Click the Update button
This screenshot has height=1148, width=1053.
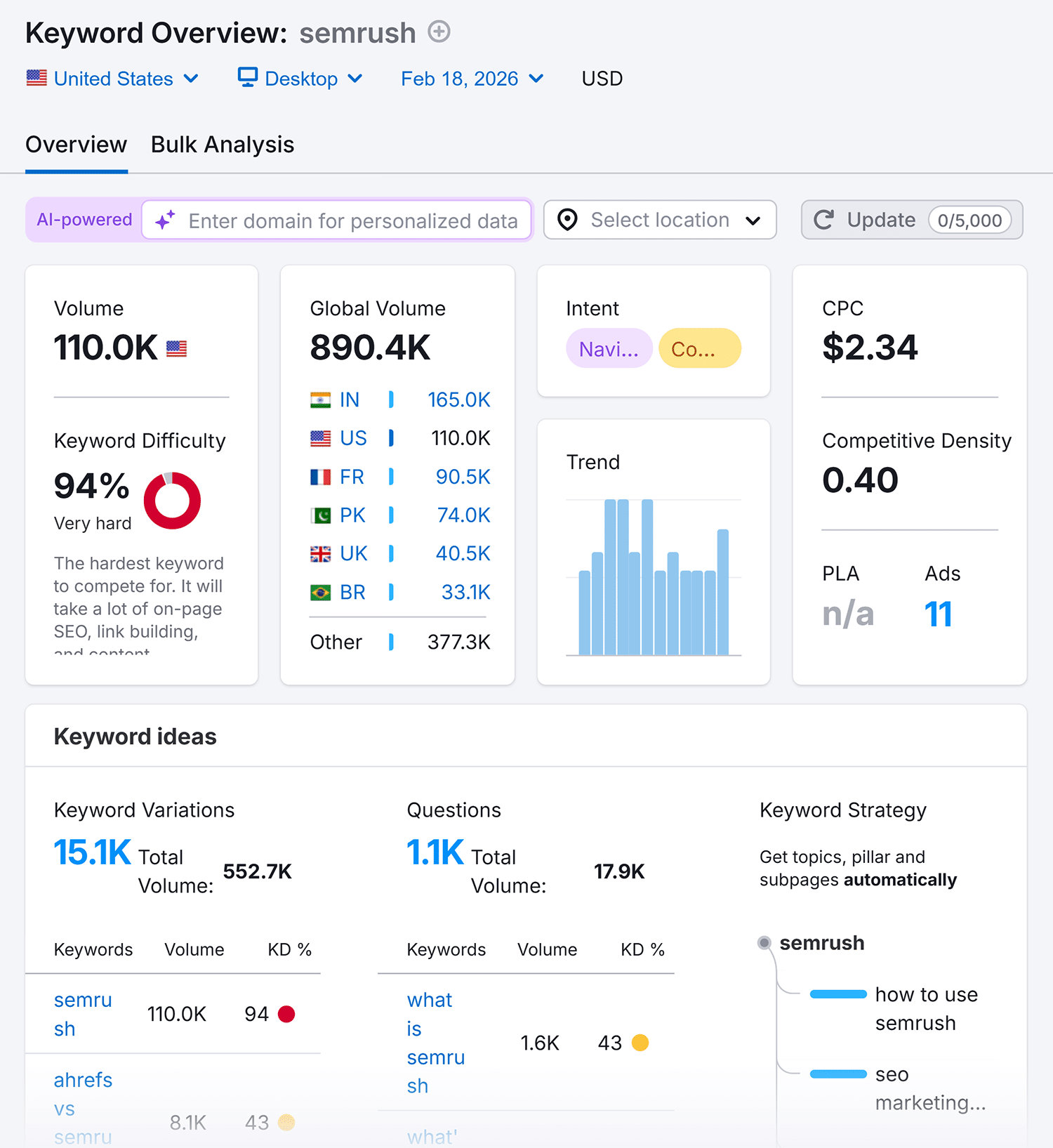click(912, 220)
